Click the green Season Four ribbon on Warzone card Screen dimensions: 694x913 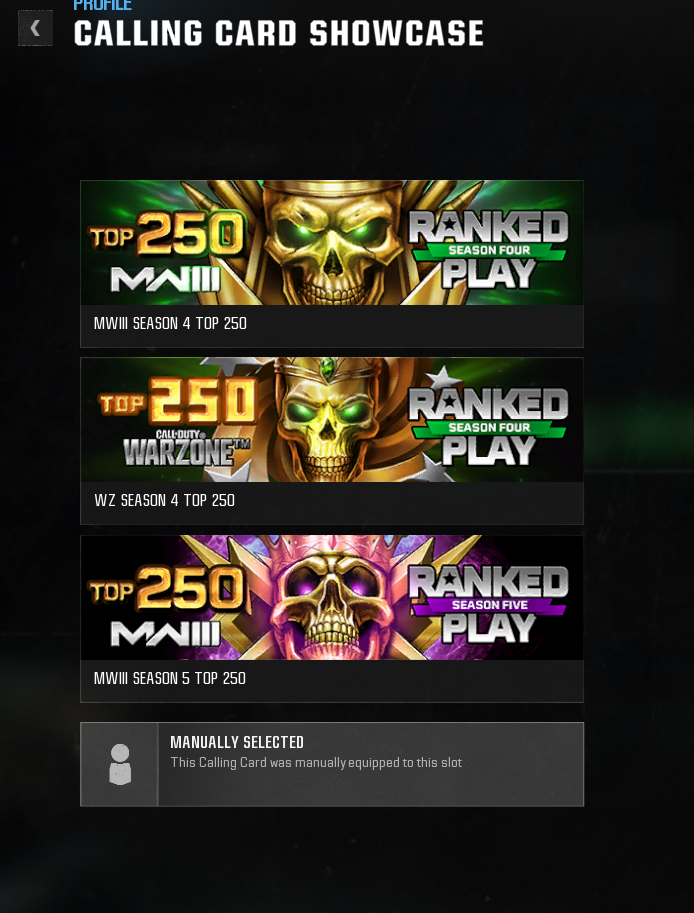coord(489,428)
